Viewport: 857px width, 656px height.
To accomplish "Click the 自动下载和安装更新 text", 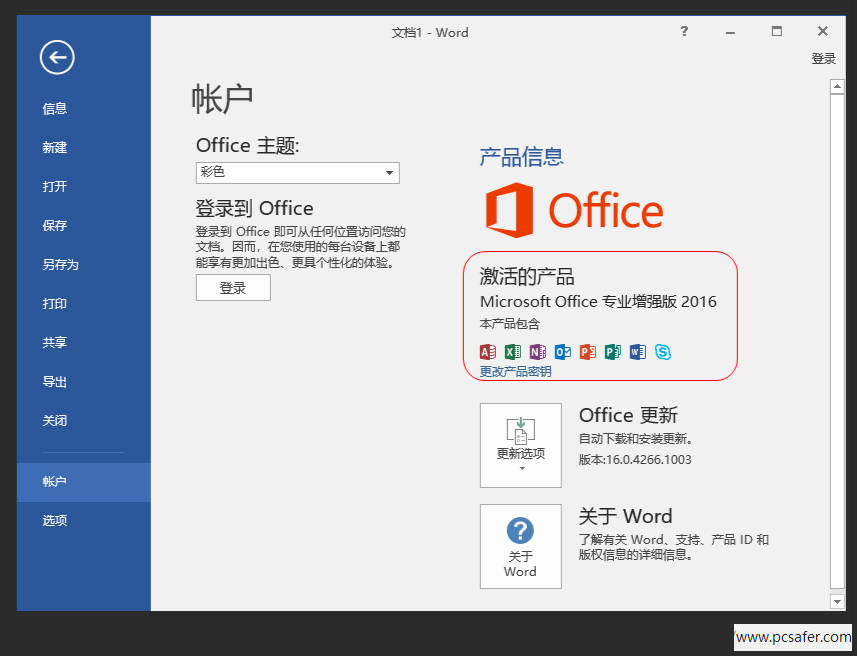I will (x=636, y=438).
